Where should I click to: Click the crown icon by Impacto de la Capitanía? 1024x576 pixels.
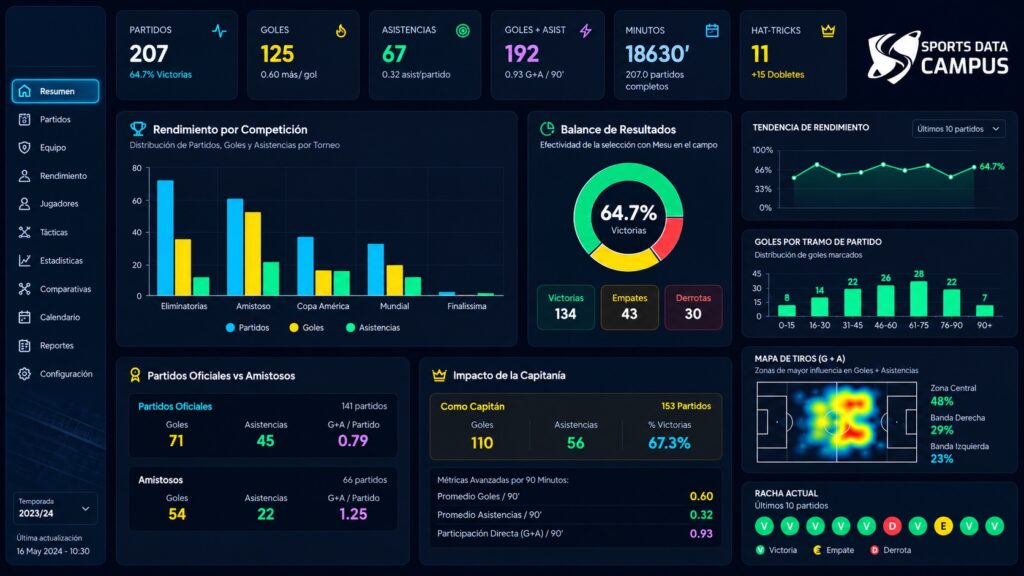point(439,375)
